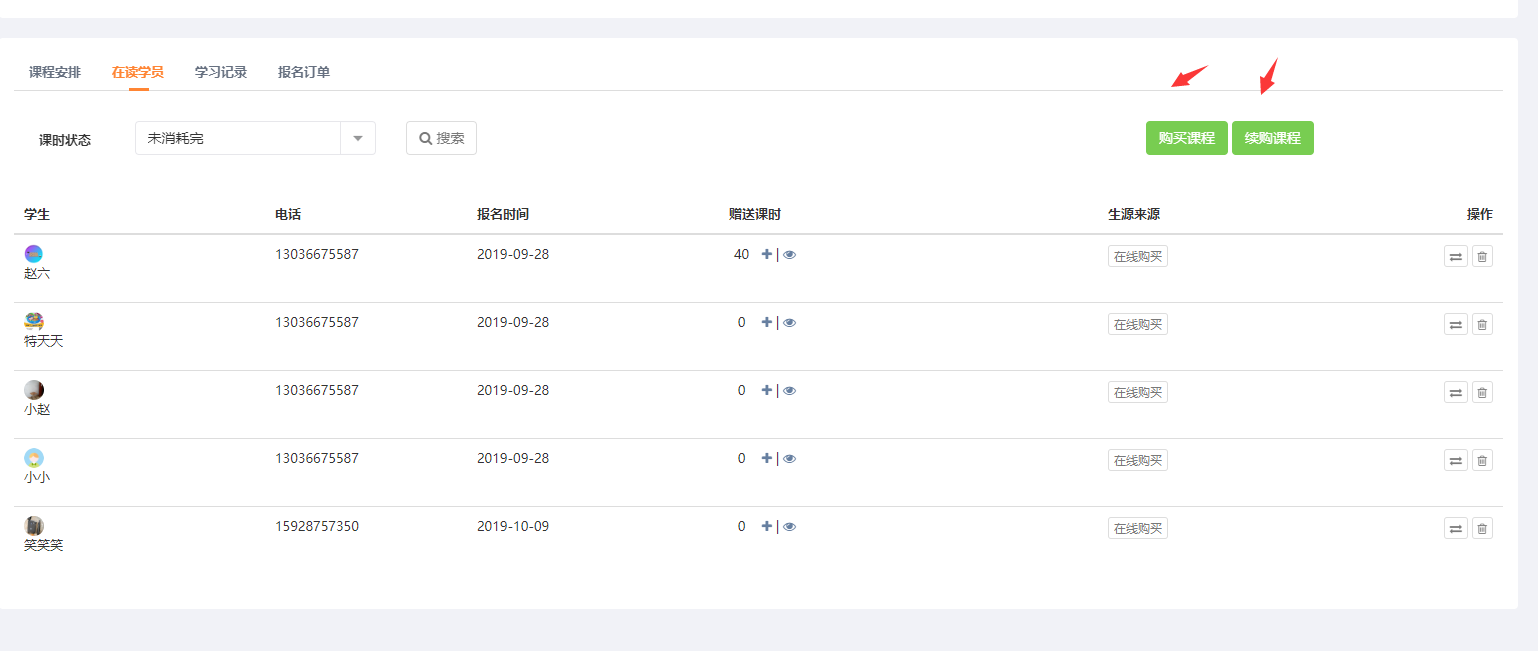Open 小小 avatar image
This screenshot has width=1538, height=651.
pyautogui.click(x=34, y=458)
